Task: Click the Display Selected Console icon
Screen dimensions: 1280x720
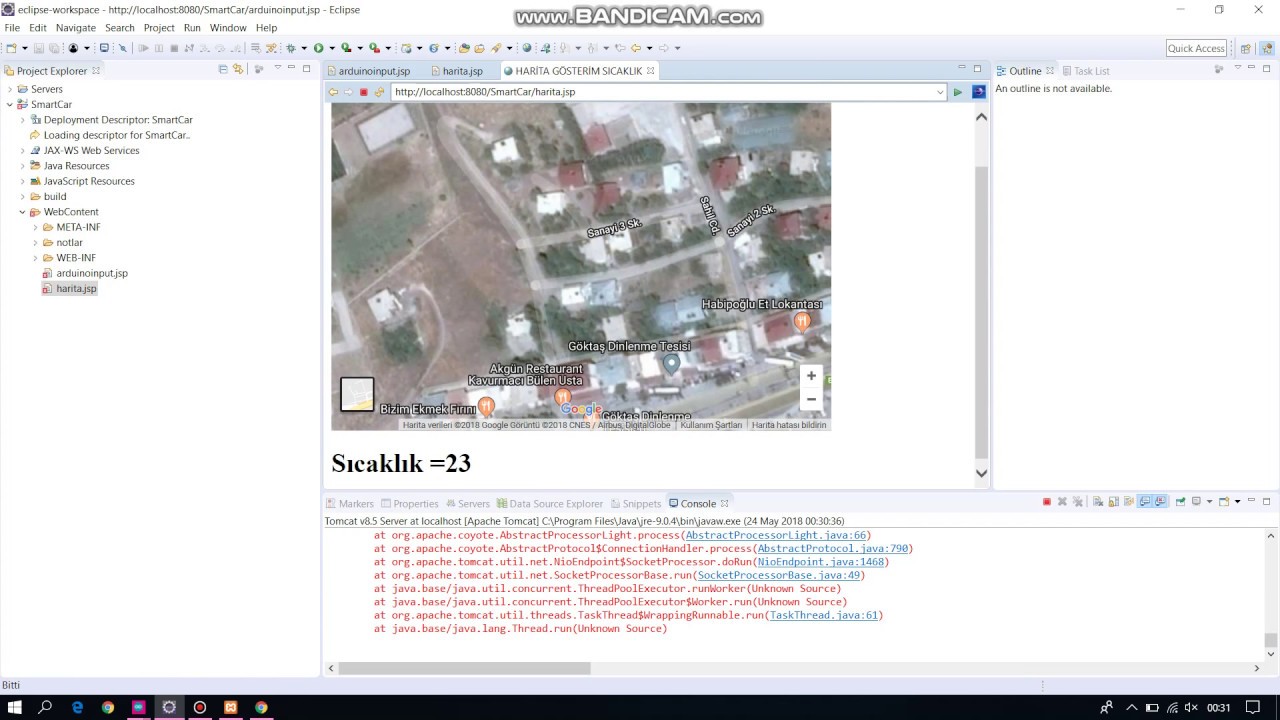Action: [x=1197, y=502]
